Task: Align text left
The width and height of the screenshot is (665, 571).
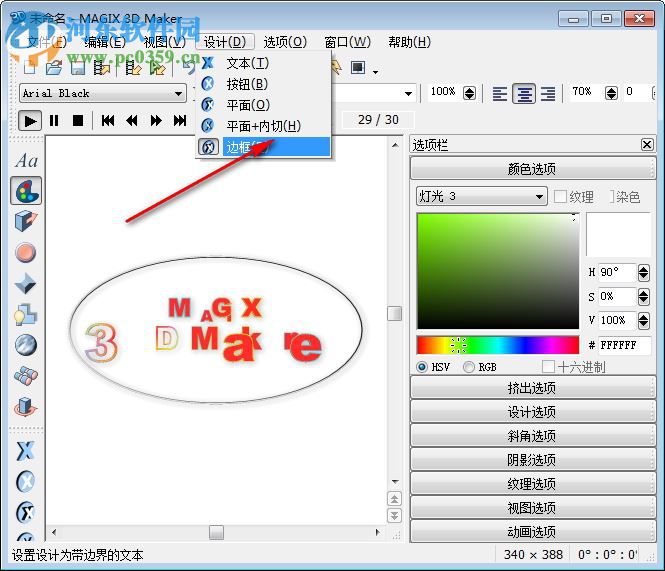Action: [x=500, y=93]
